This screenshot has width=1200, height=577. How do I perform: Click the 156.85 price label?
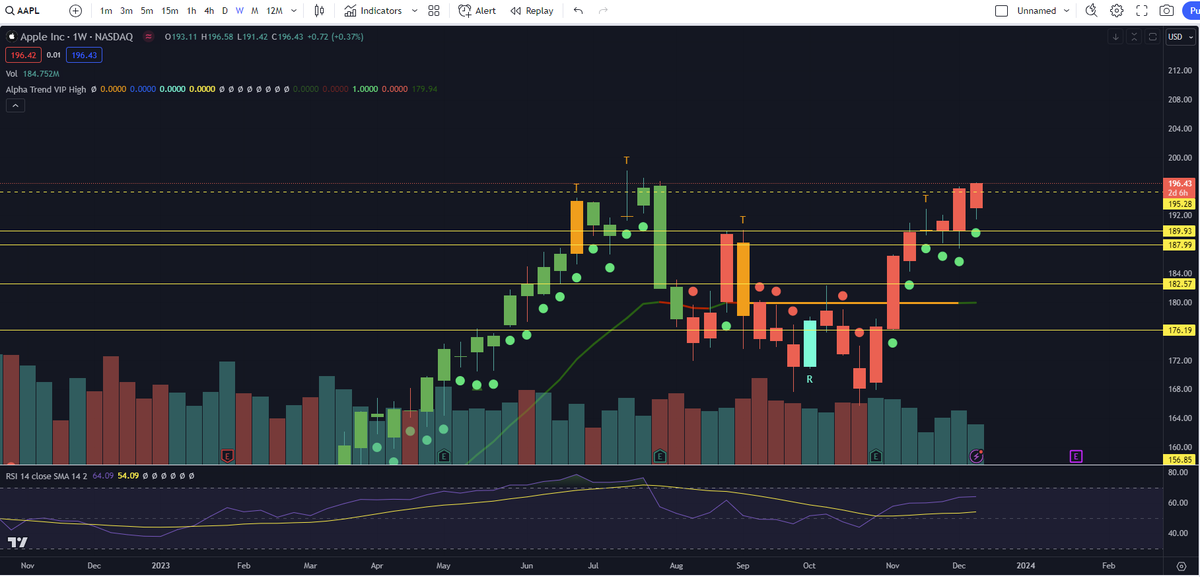pos(1178,460)
